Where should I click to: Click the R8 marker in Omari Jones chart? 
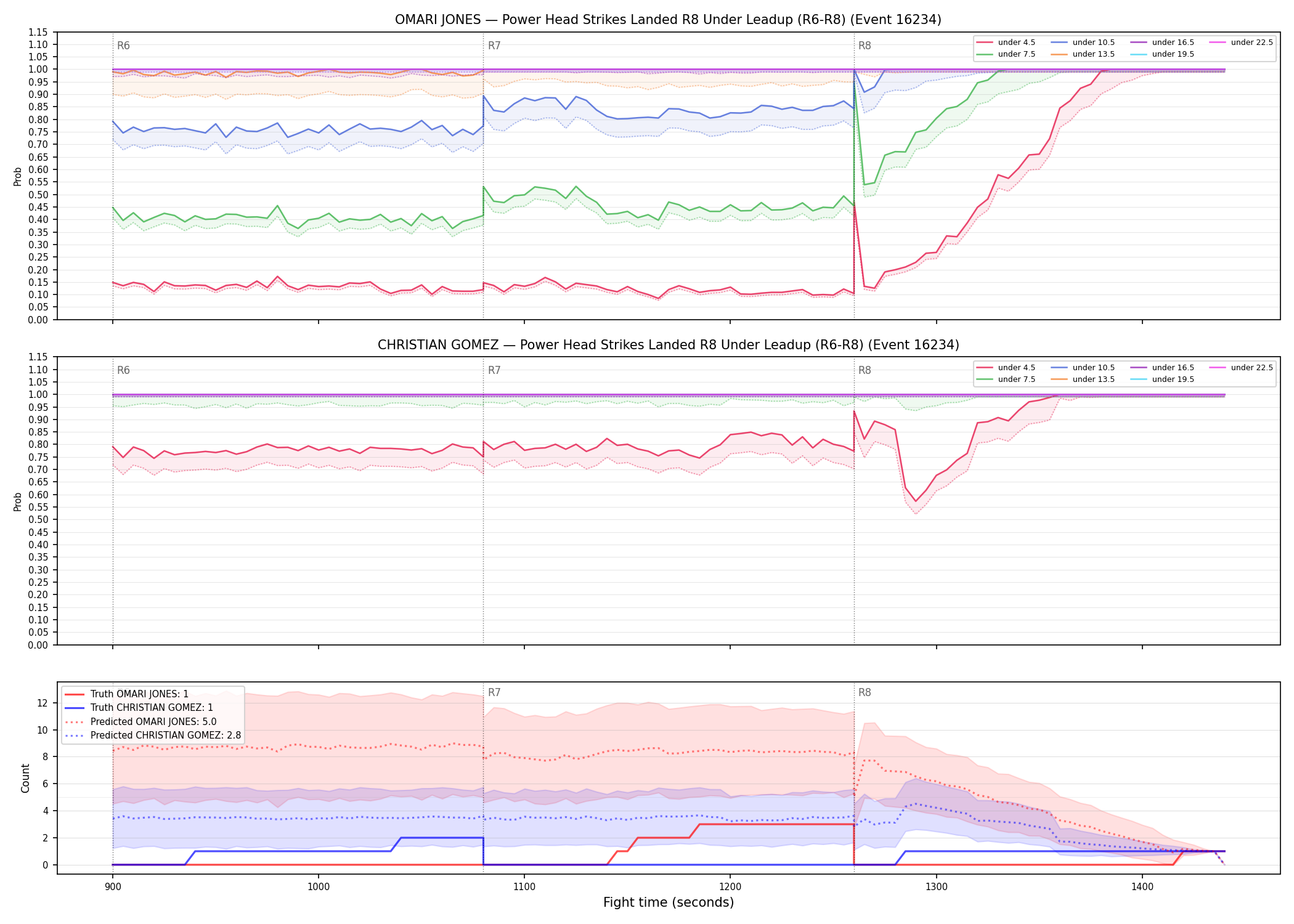[865, 46]
